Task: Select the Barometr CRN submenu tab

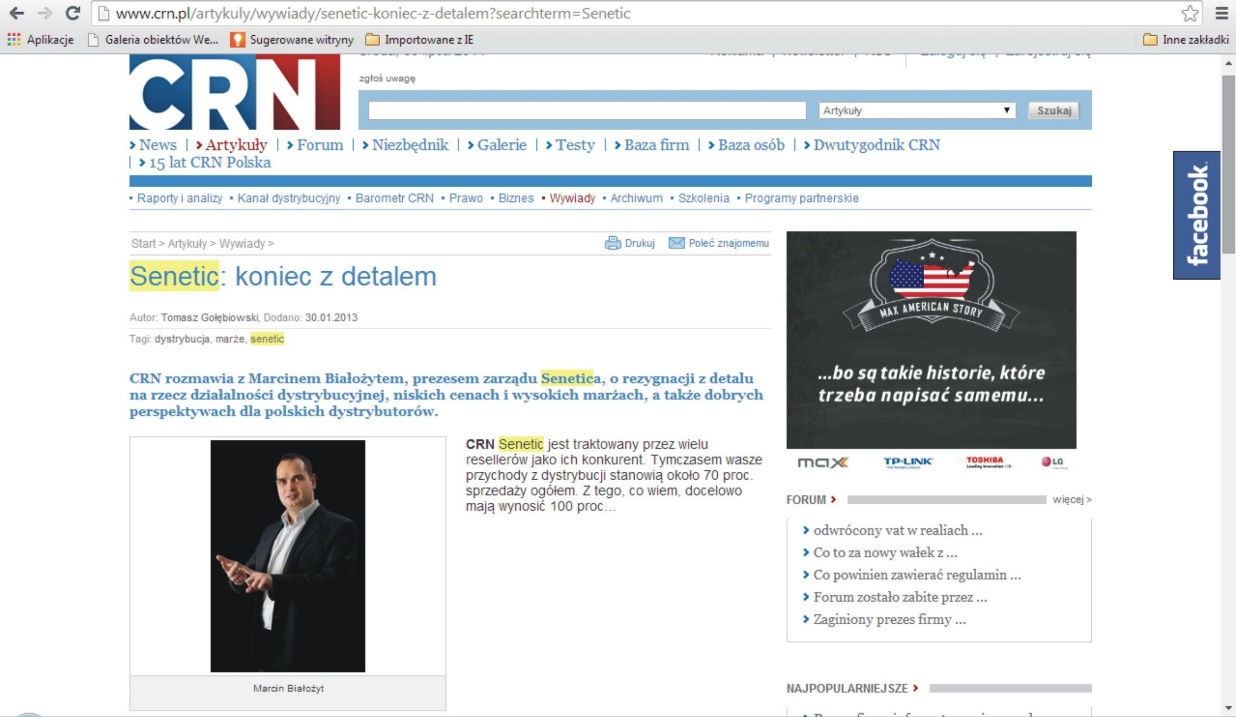Action: pyautogui.click(x=395, y=198)
